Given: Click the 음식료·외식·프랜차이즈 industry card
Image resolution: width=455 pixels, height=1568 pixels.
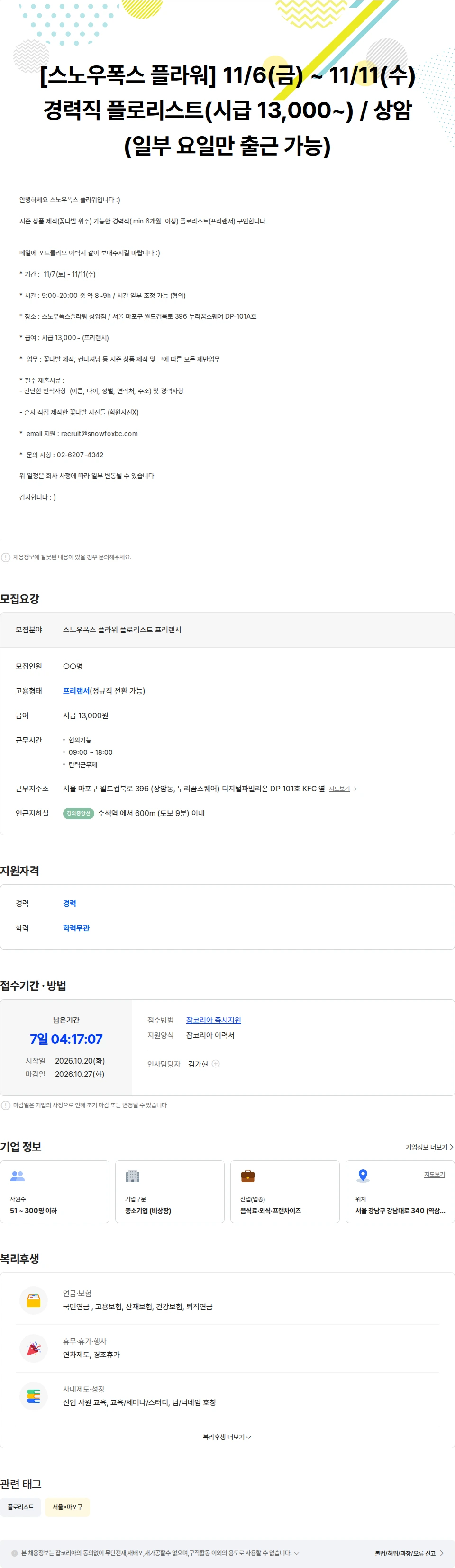Looking at the screenshot, I should [x=285, y=1191].
